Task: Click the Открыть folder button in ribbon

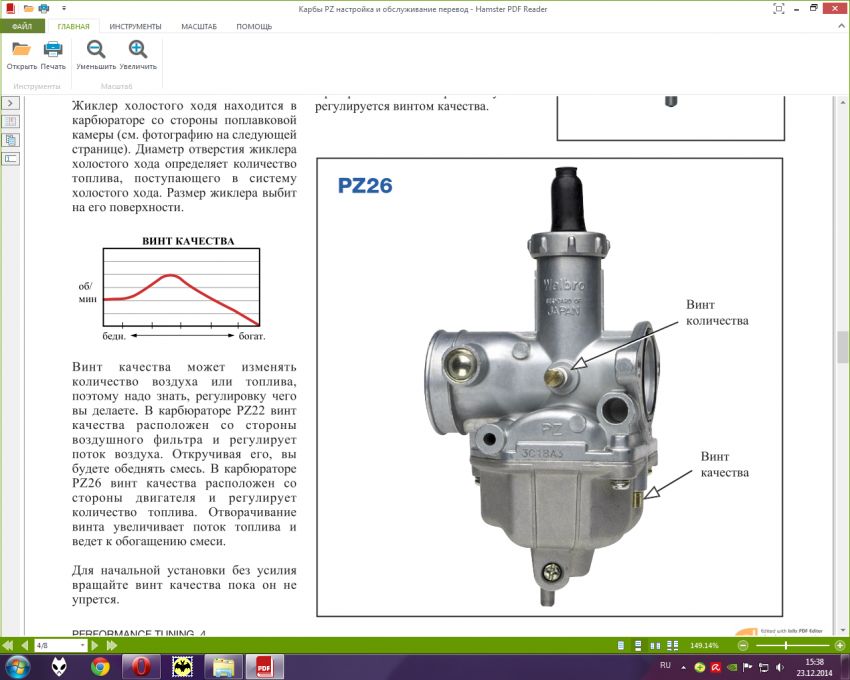Action: coord(22,55)
